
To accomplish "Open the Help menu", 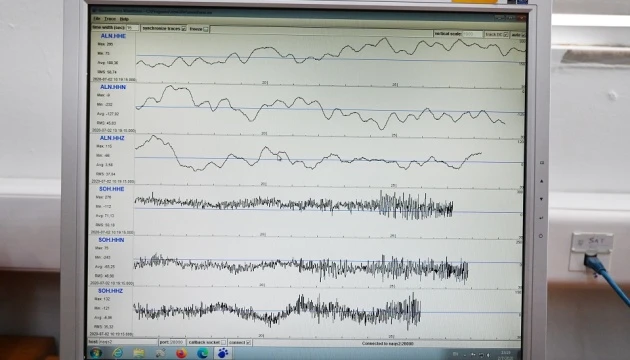I will (124, 19).
